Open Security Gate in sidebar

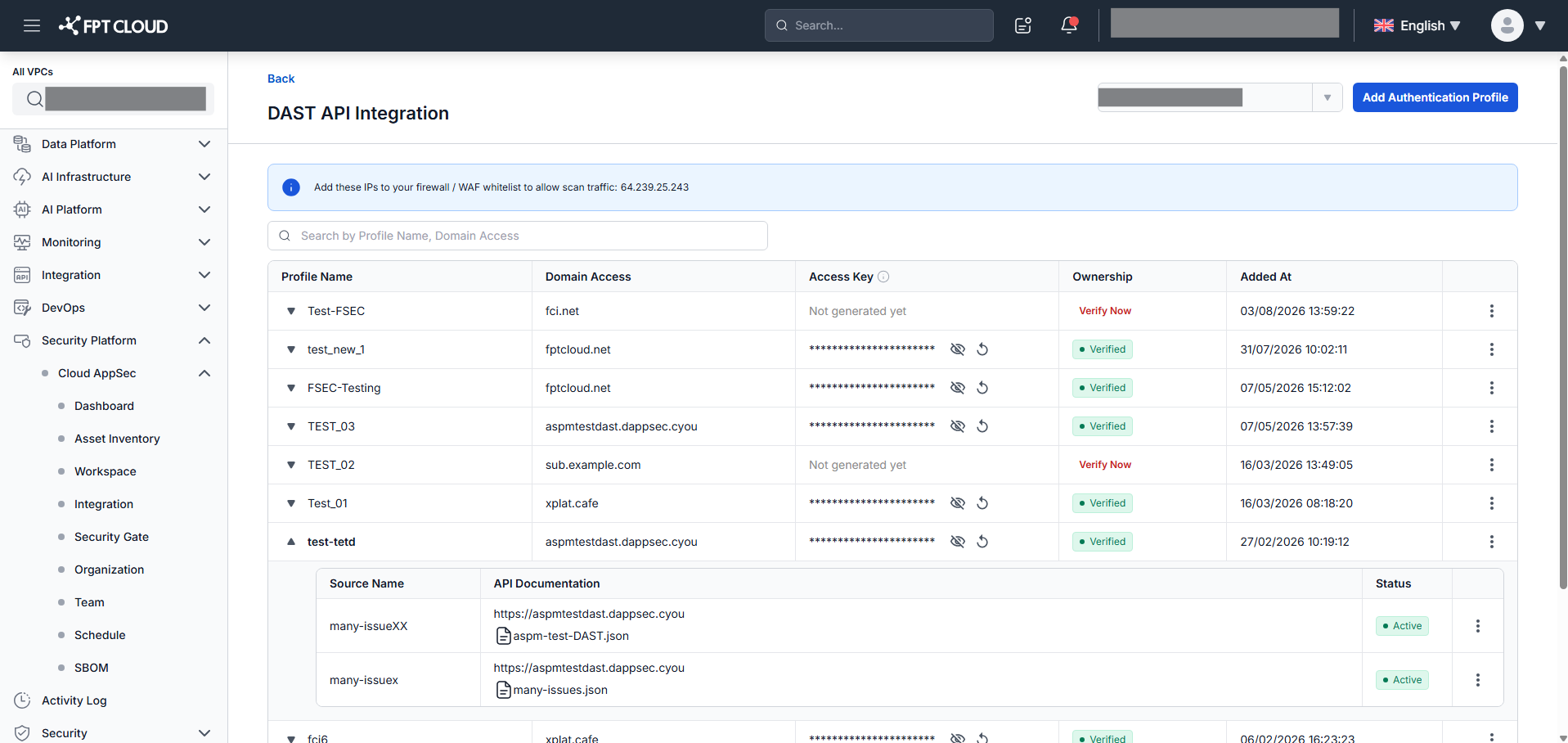[111, 537]
